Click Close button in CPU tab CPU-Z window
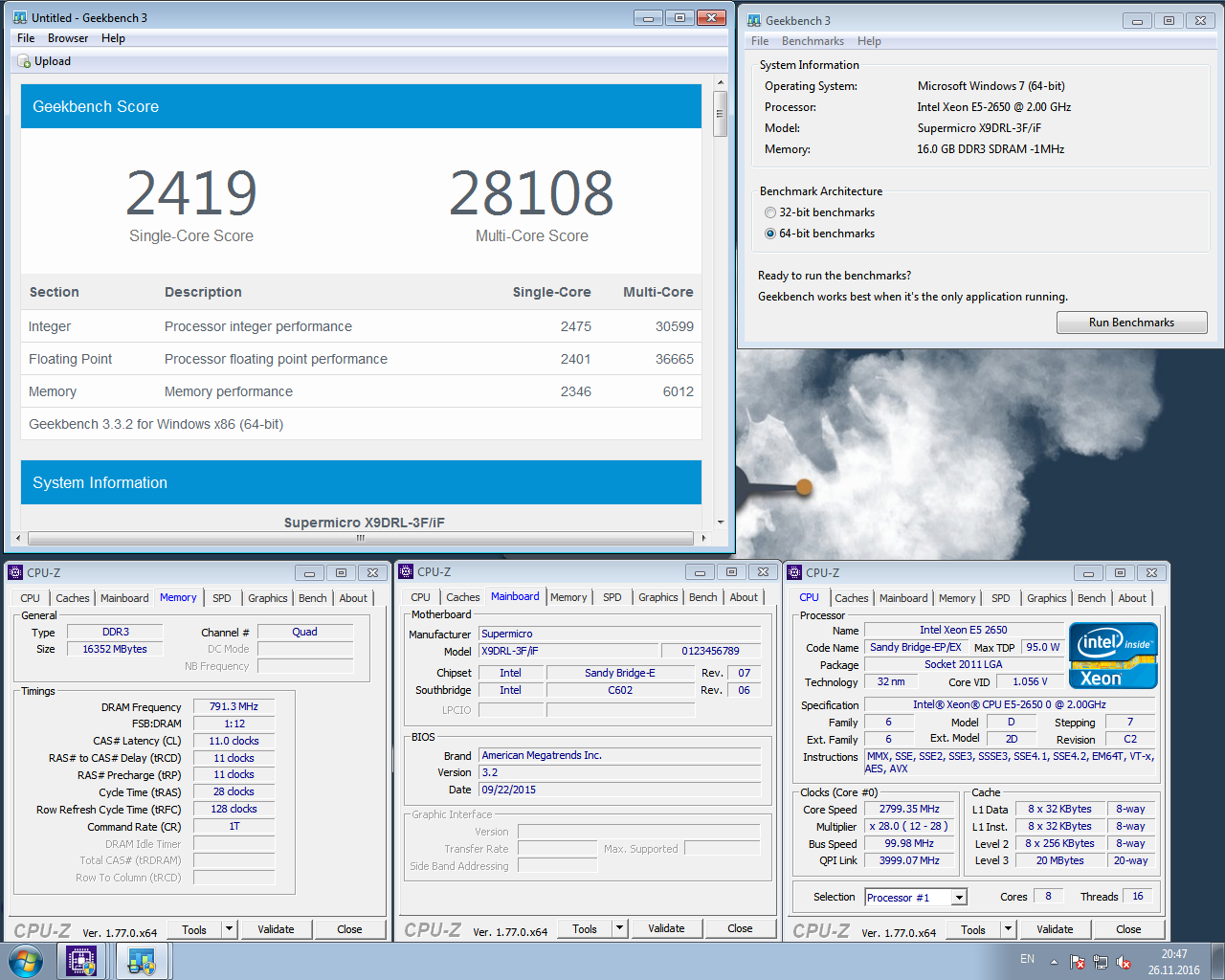The width and height of the screenshot is (1225, 980). (1128, 929)
